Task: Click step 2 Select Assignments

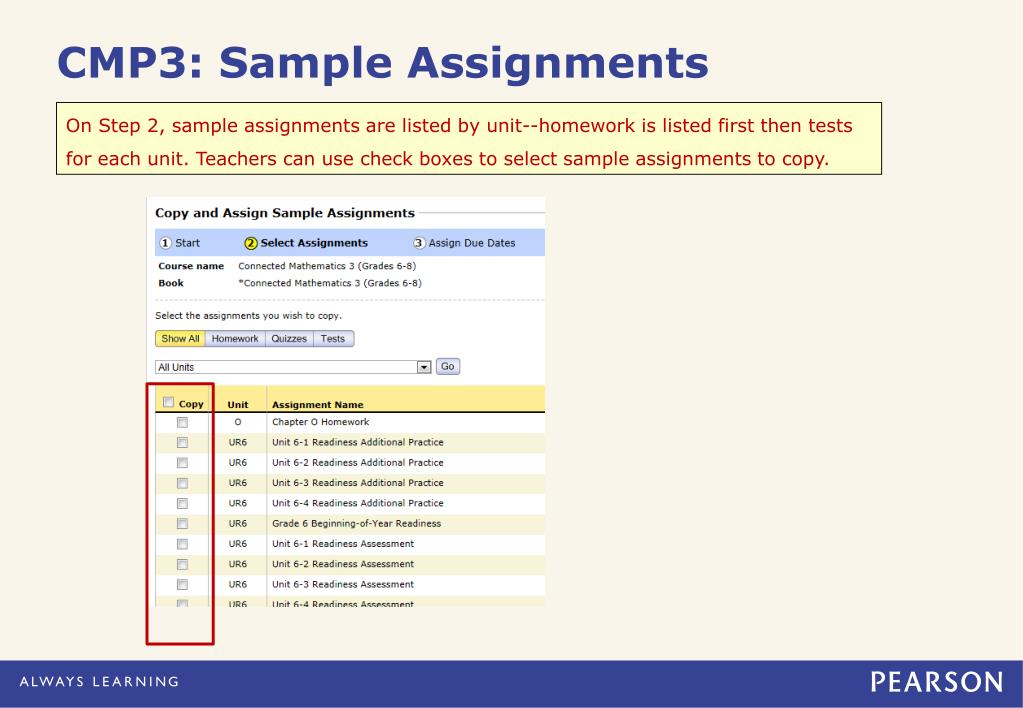Action: (x=306, y=243)
